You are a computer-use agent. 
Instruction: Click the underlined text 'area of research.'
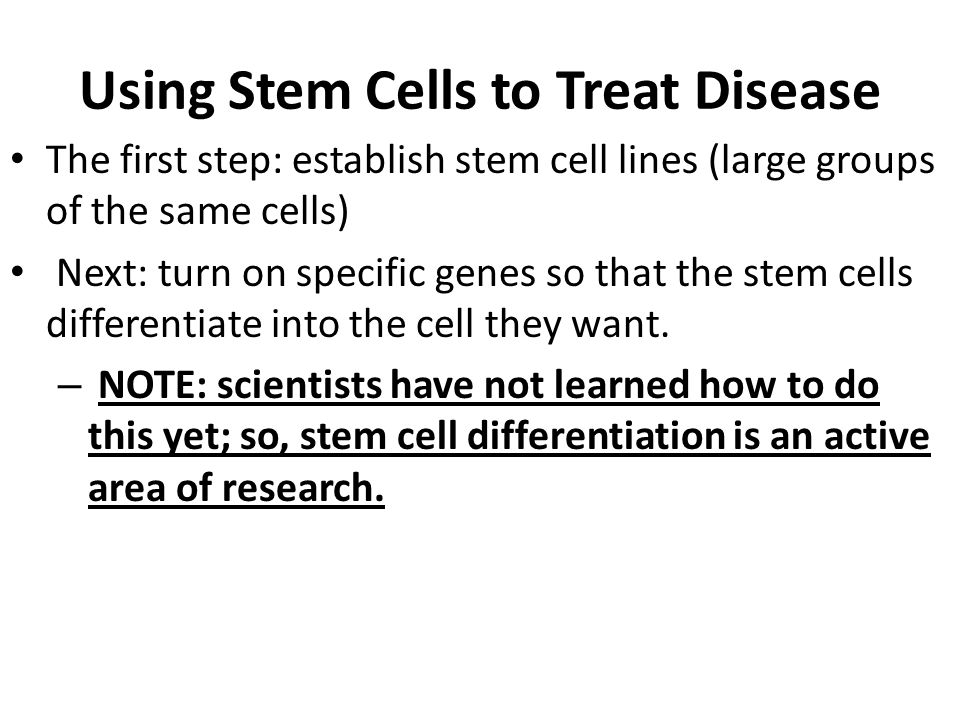(236, 488)
